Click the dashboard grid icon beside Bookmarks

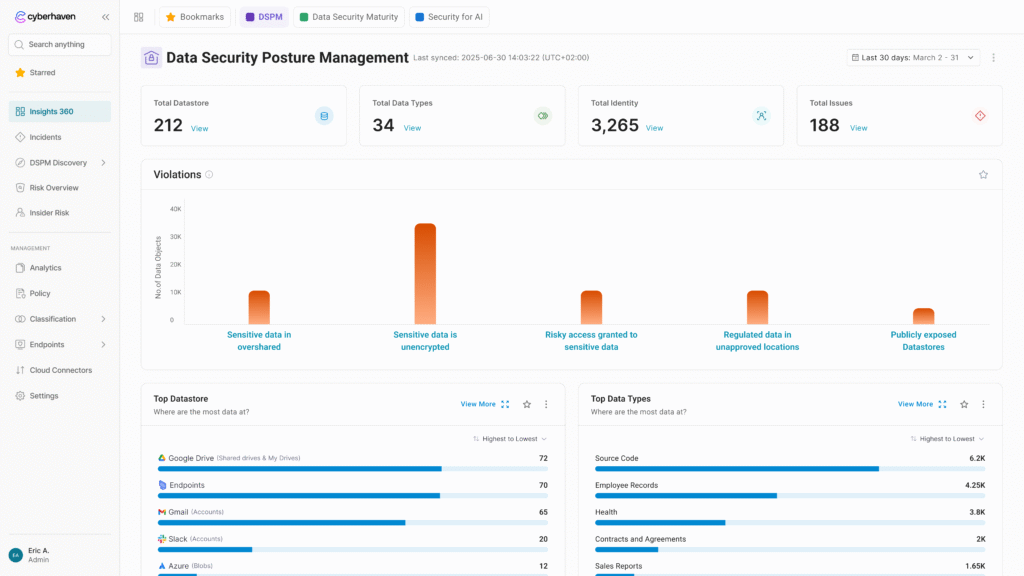[138, 17]
